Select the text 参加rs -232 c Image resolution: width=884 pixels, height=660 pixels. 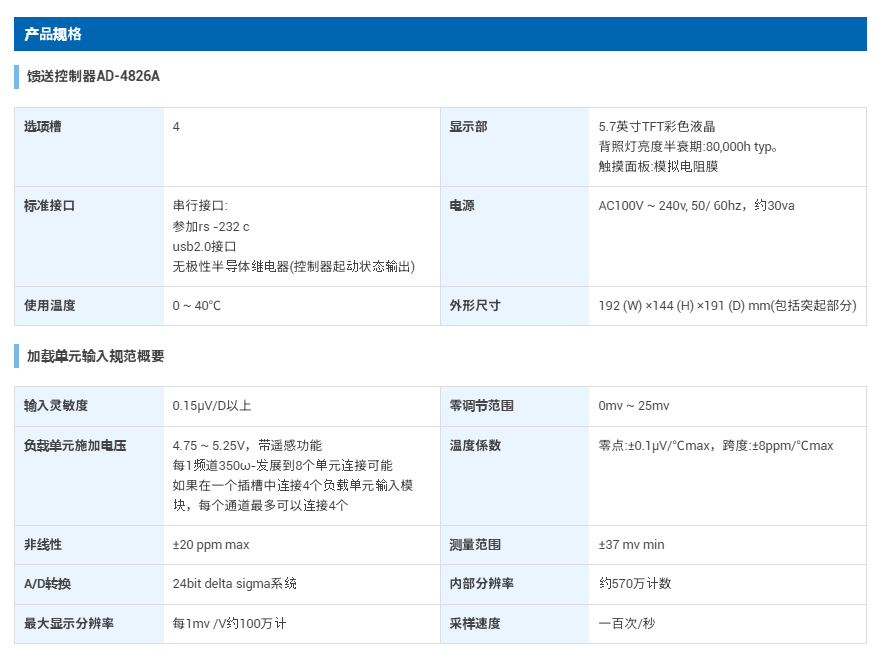click(x=211, y=227)
